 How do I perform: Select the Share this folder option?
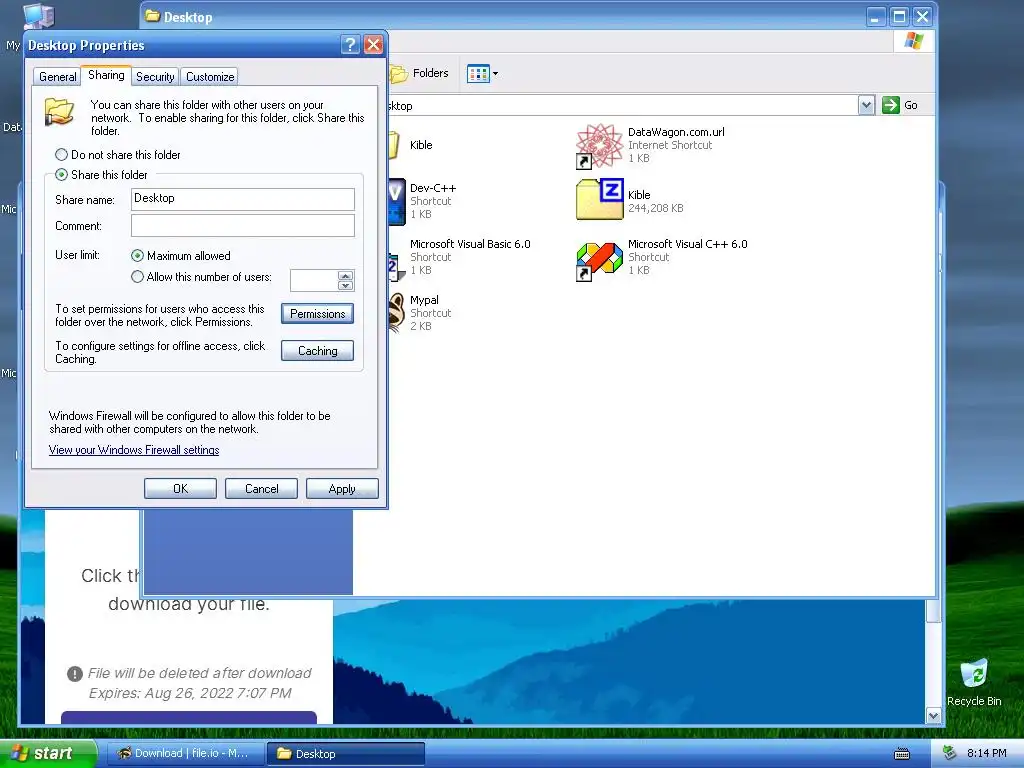pos(102,174)
